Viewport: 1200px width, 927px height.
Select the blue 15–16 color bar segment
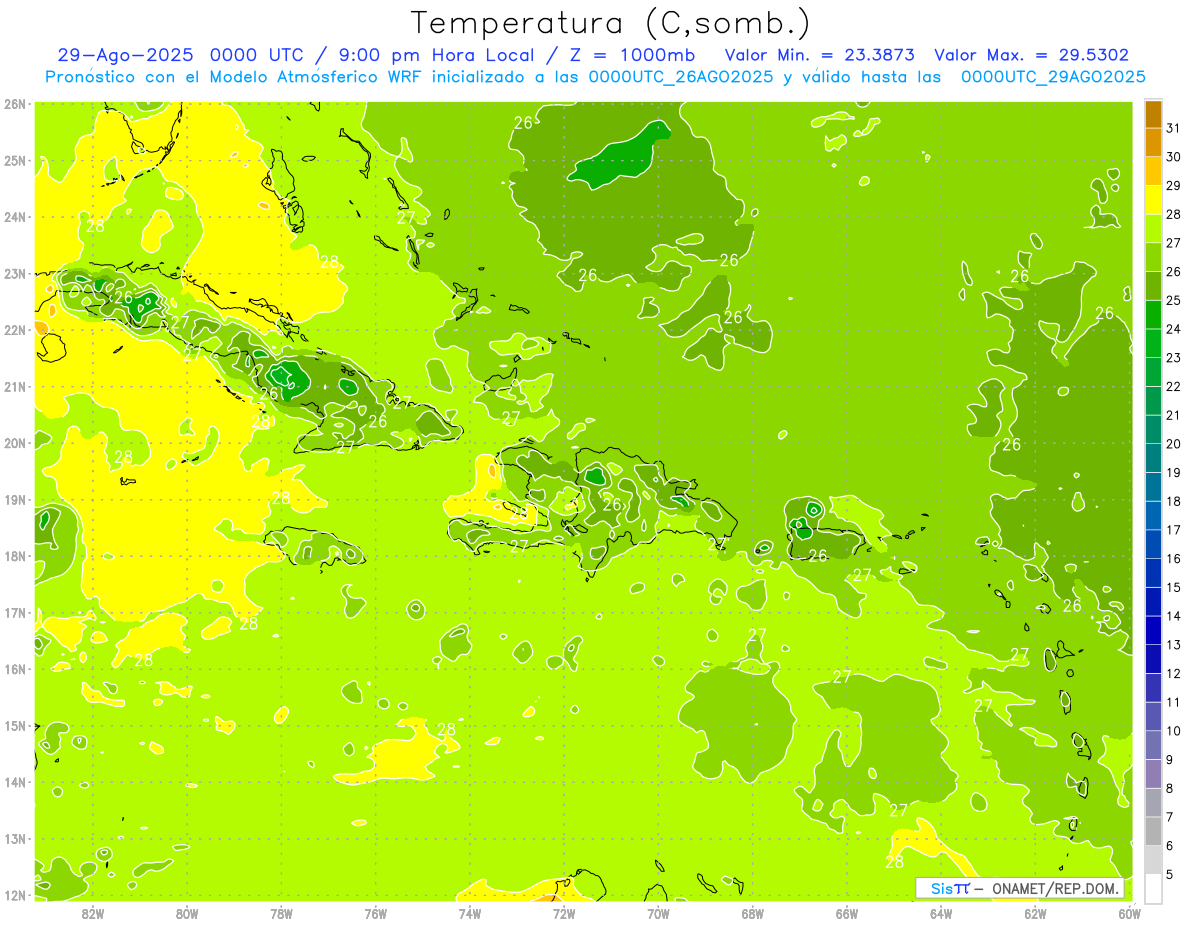(1153, 573)
